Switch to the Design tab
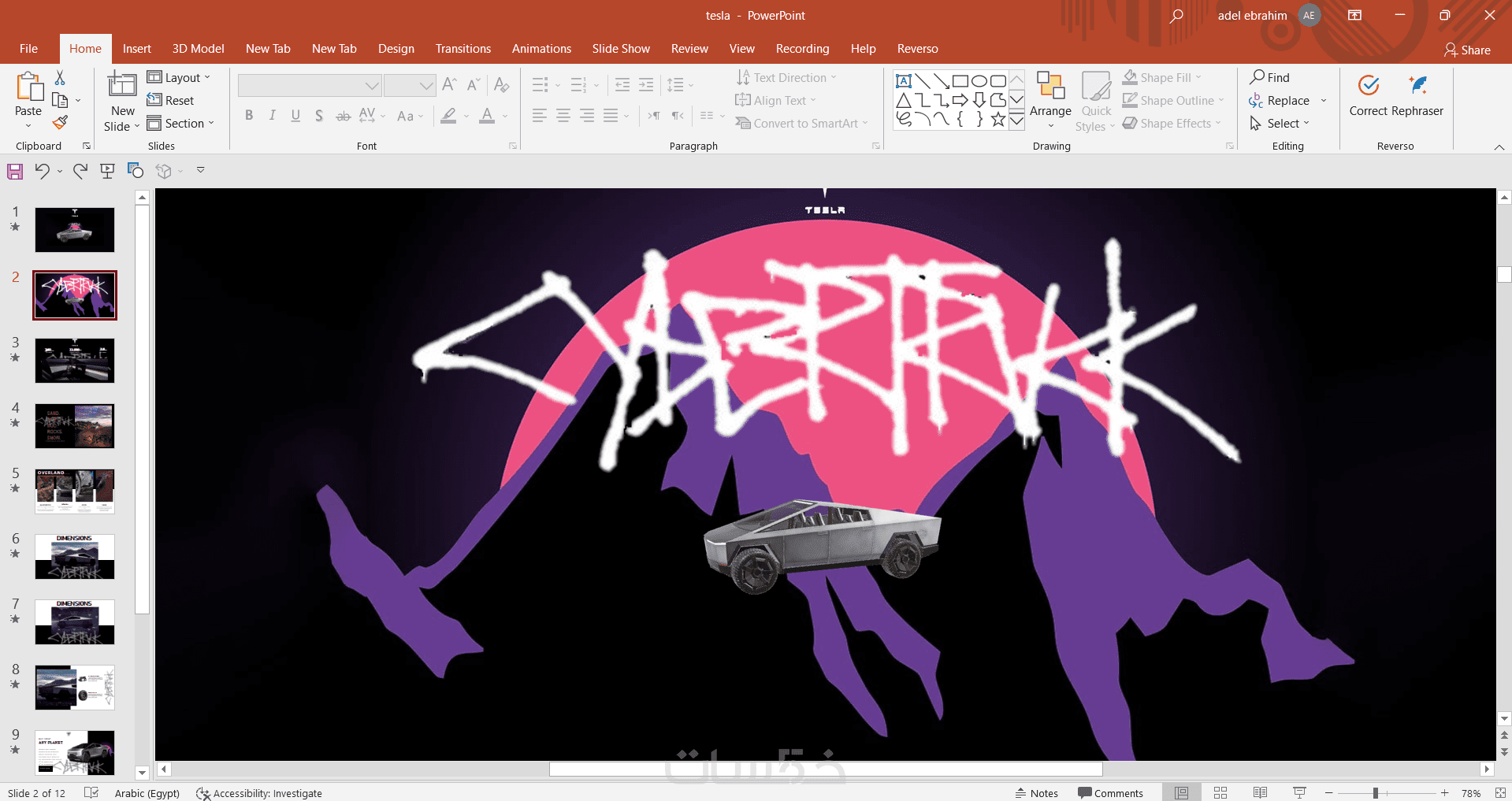The image size is (1512, 801). pyautogui.click(x=396, y=49)
